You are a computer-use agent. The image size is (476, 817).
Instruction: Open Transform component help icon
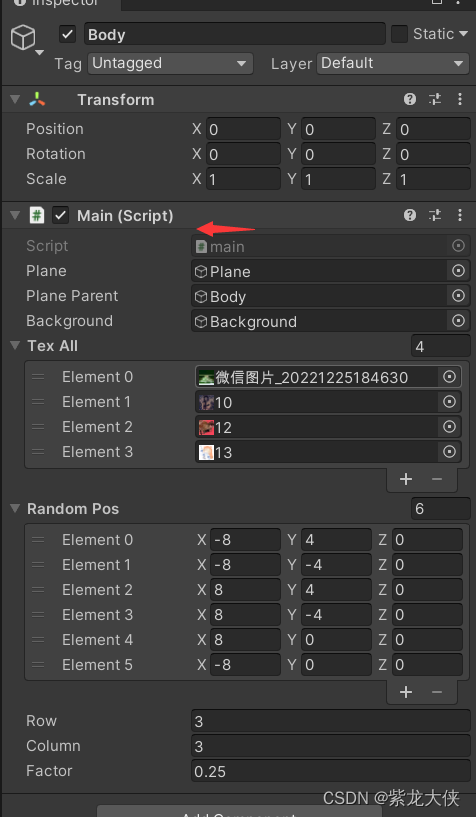[x=410, y=99]
